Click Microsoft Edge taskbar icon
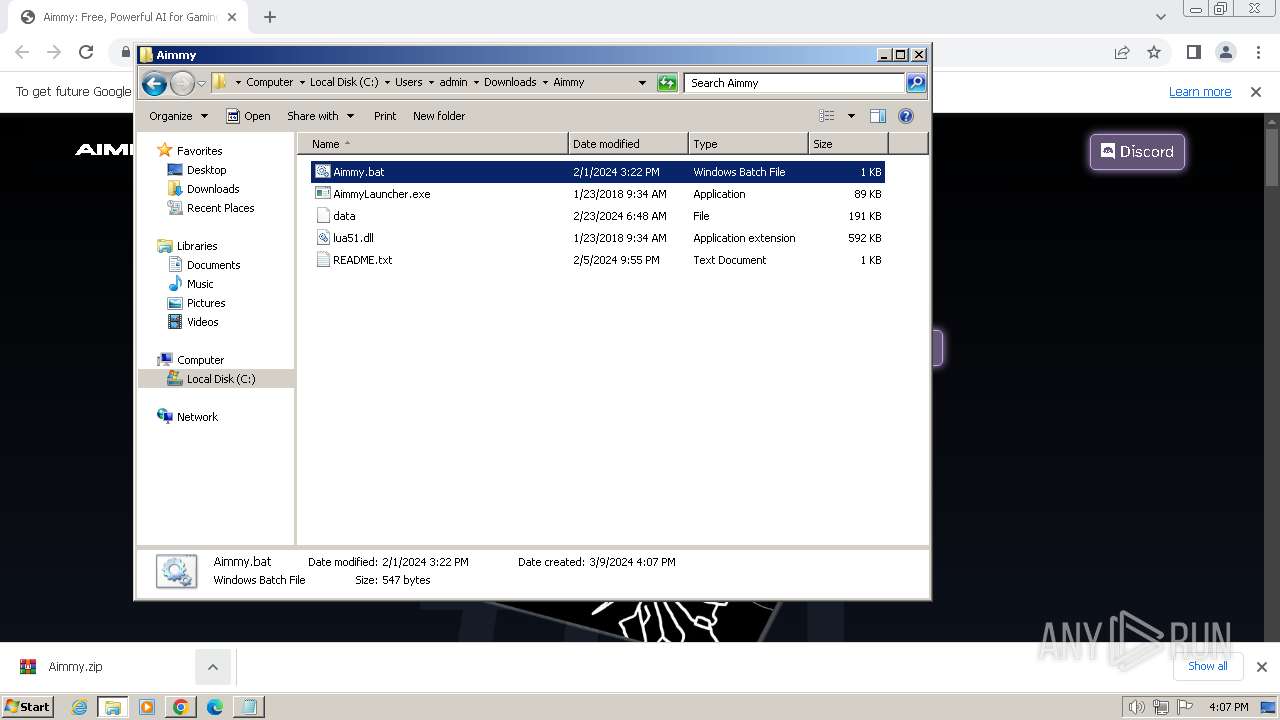This screenshot has width=1280, height=720. (215, 707)
